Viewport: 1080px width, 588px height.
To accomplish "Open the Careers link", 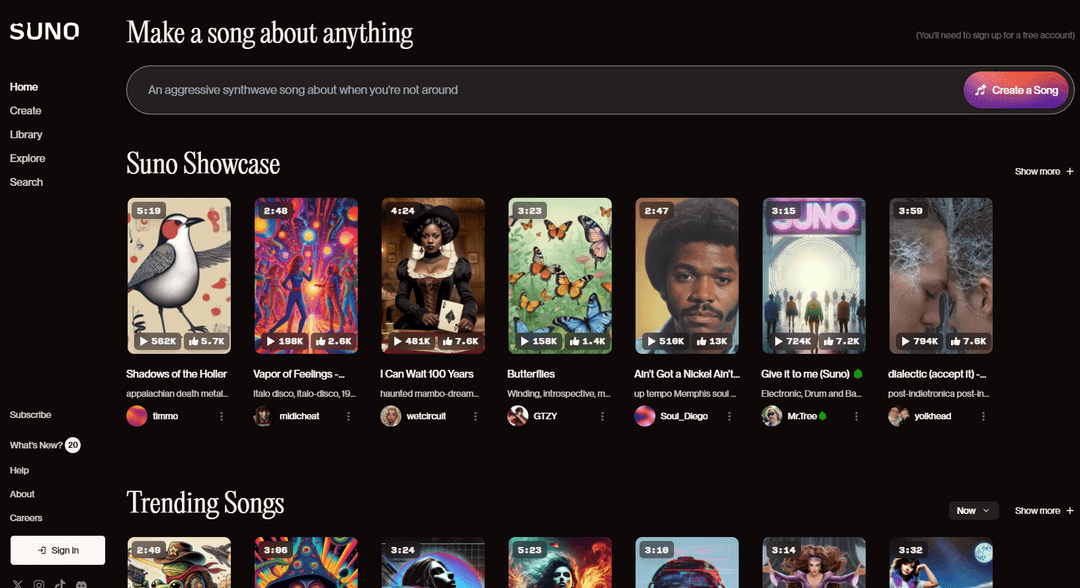I will (x=26, y=518).
